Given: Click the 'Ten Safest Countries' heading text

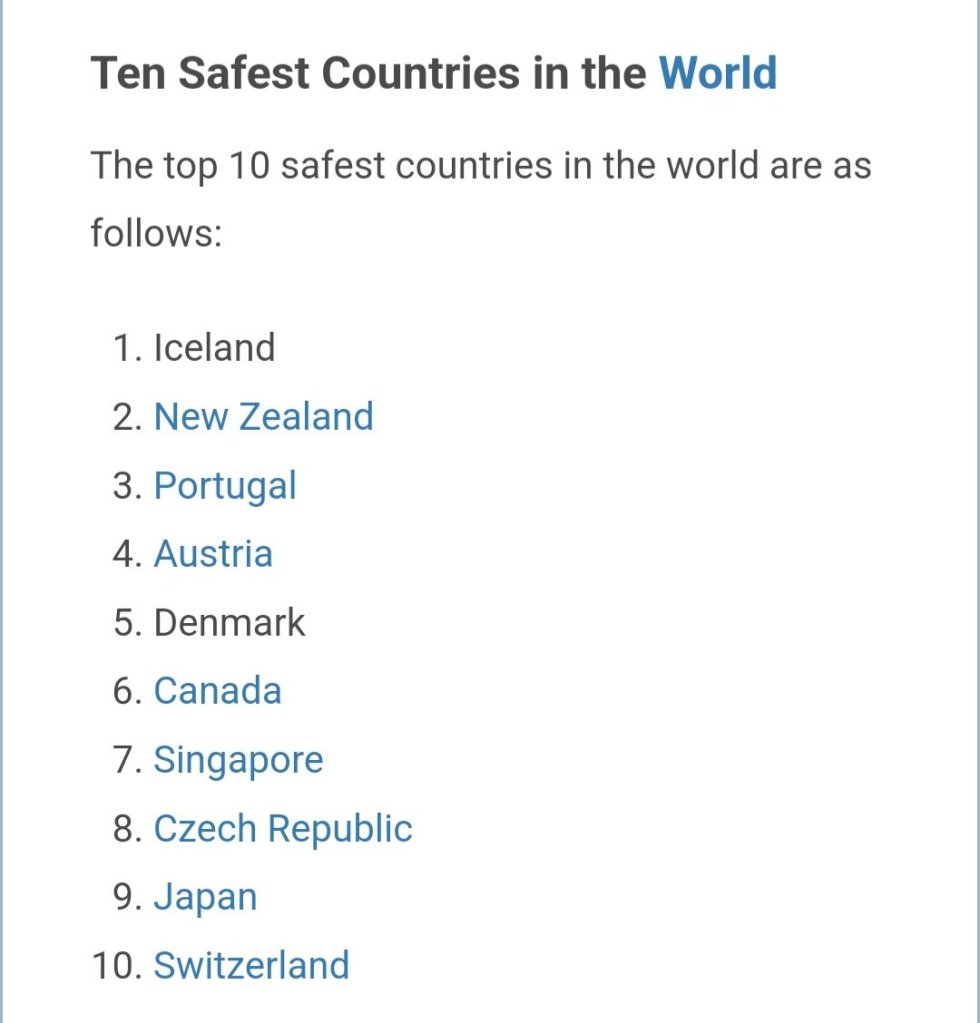Looking at the screenshot, I should click(x=370, y=74).
